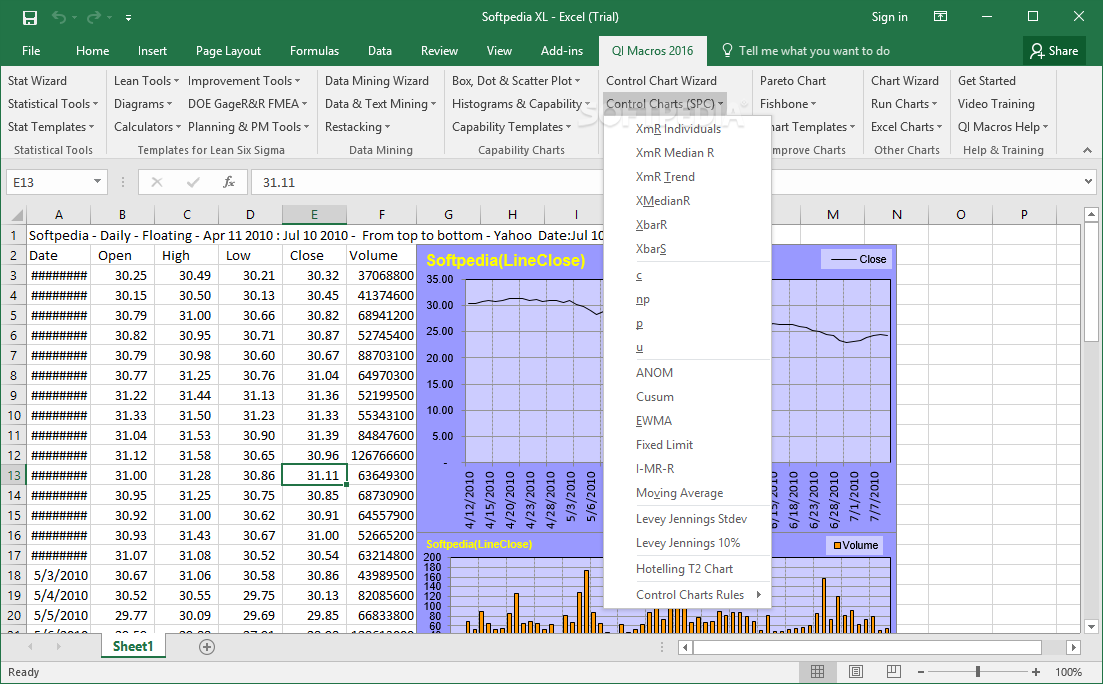This screenshot has height=684, width=1103.
Task: Click the zoom slider handle
Action: pos(978,672)
